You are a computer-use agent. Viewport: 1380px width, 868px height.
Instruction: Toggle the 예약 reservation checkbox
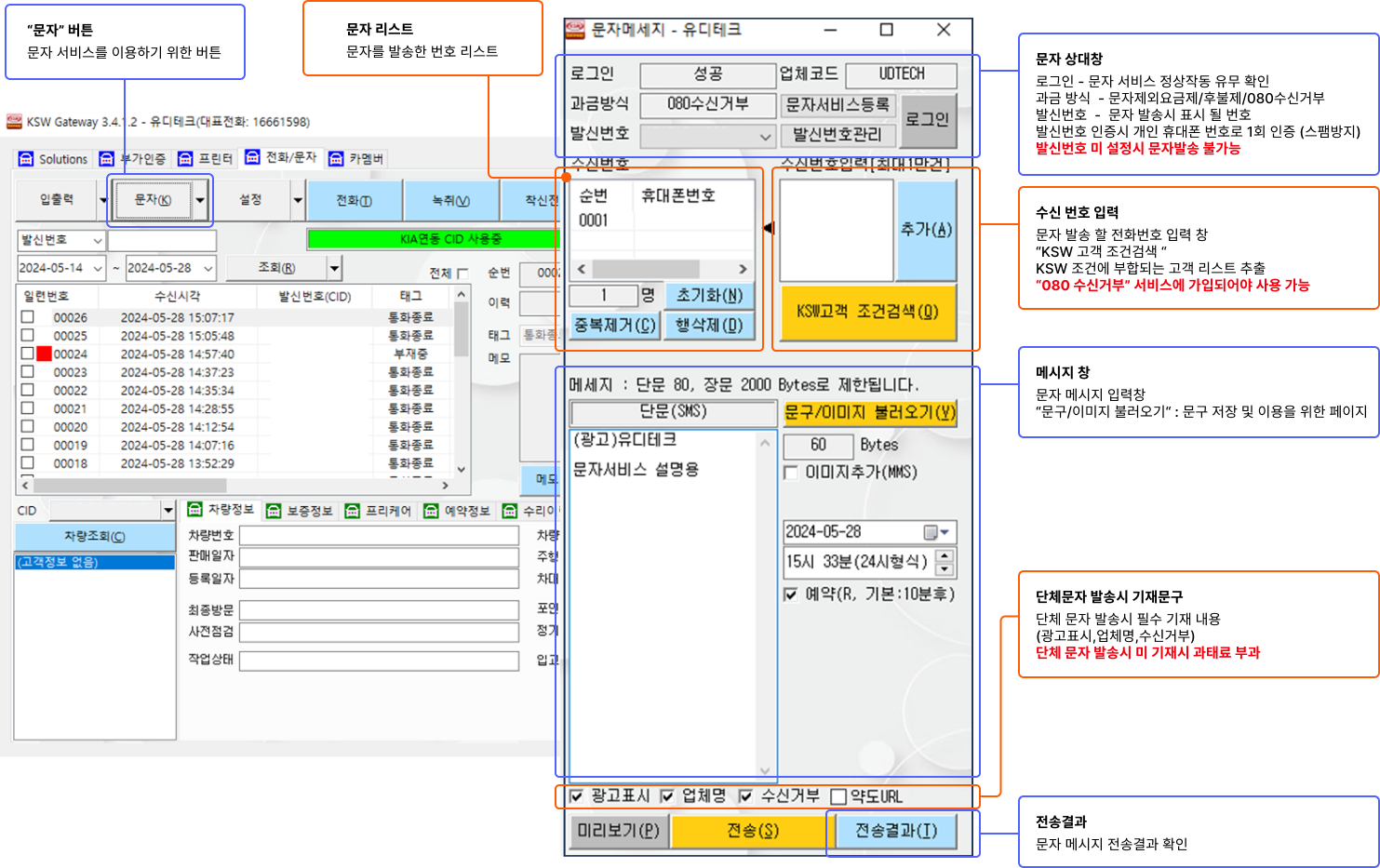pos(791,594)
